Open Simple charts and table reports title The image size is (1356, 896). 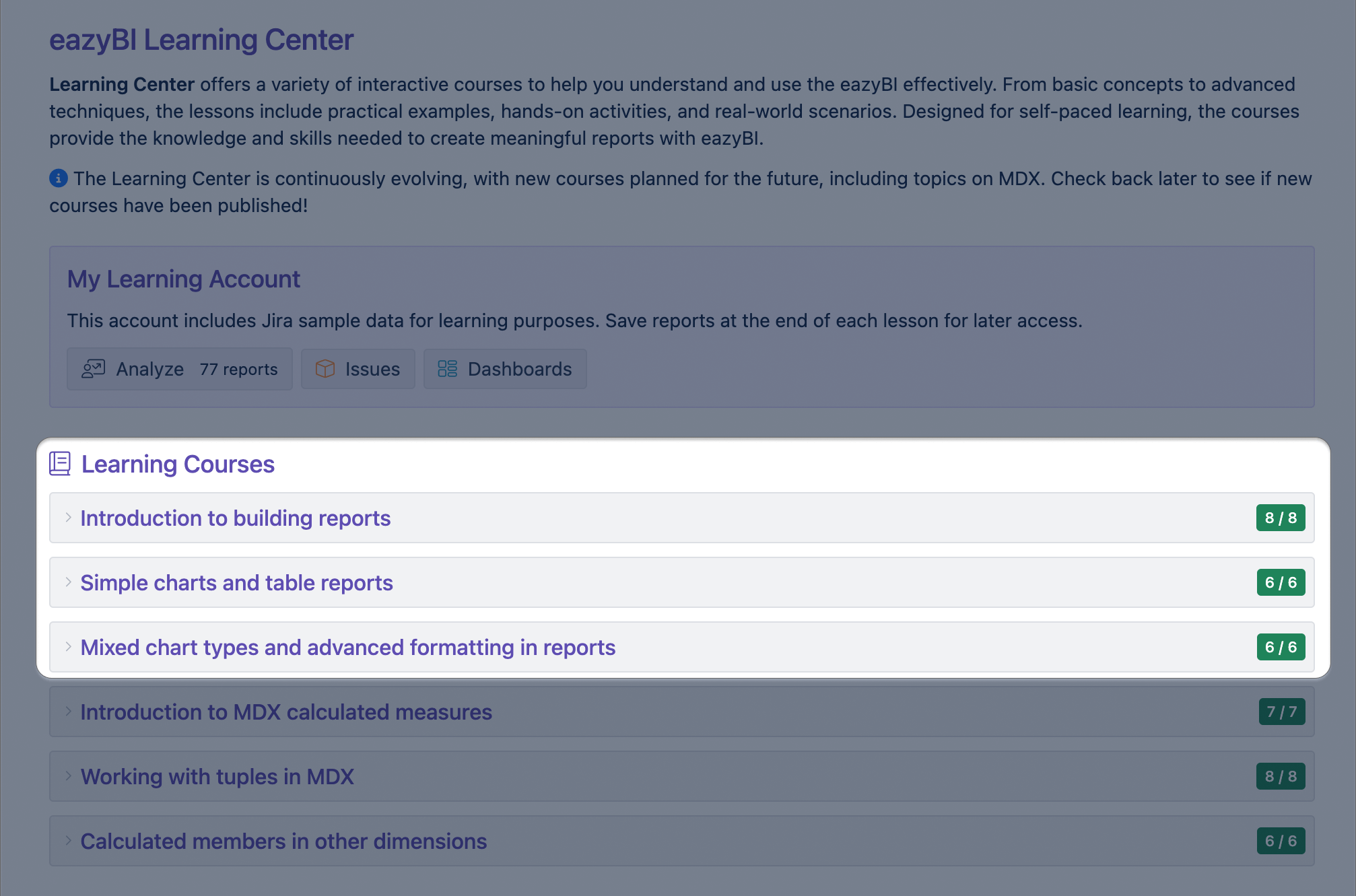point(236,582)
